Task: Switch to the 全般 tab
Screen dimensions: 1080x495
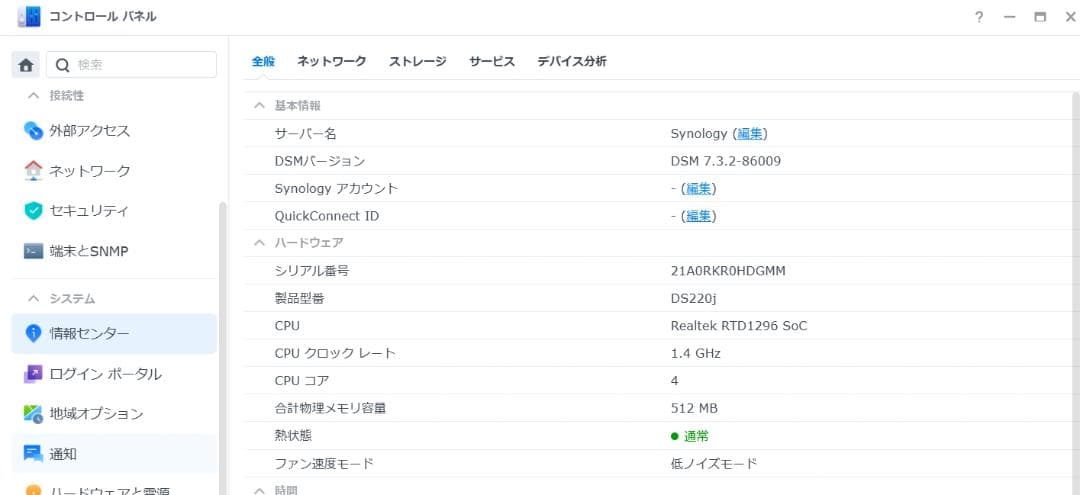Action: tap(263, 61)
